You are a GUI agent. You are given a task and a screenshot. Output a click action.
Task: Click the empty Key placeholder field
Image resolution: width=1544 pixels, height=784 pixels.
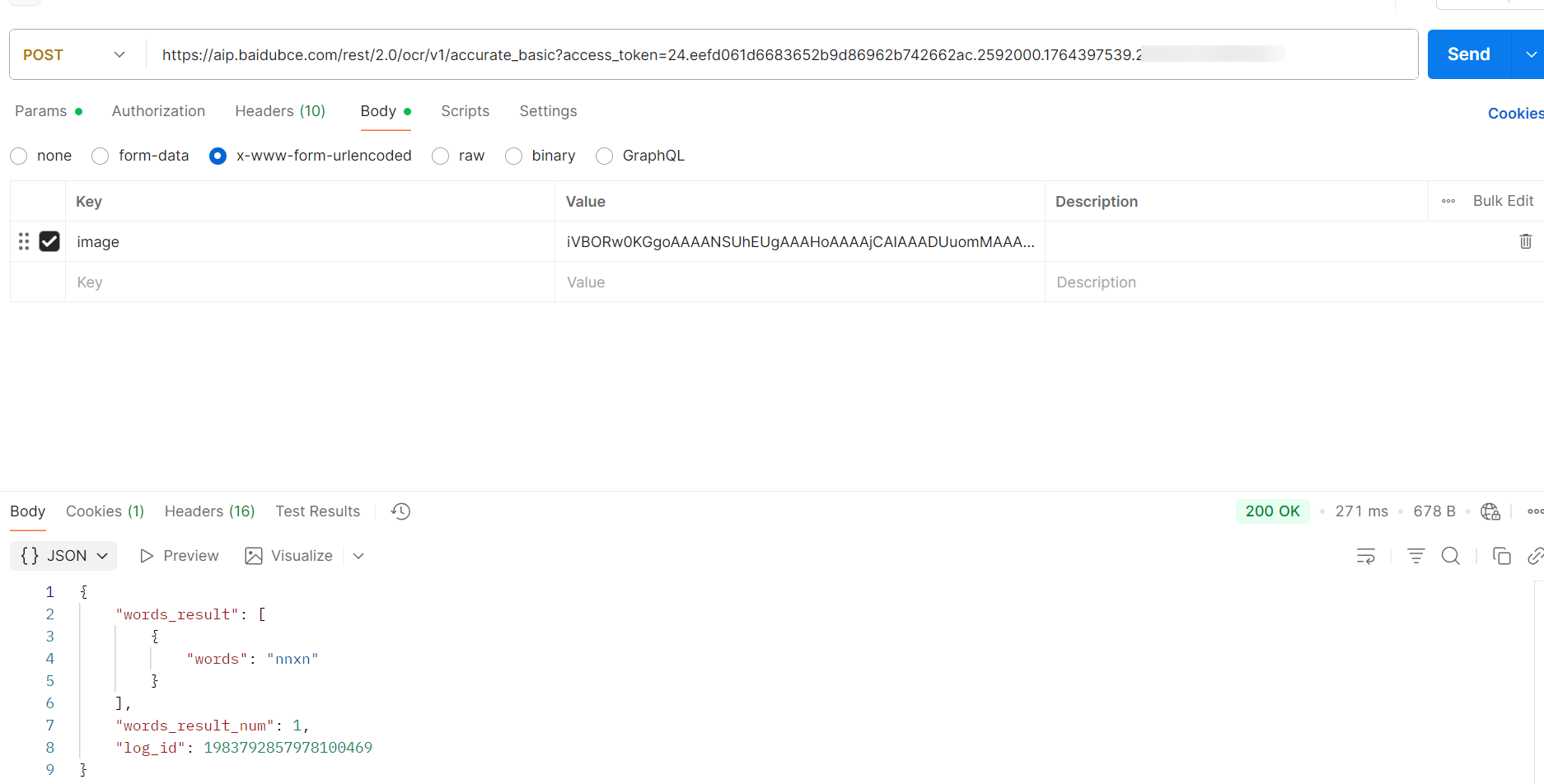(x=310, y=282)
